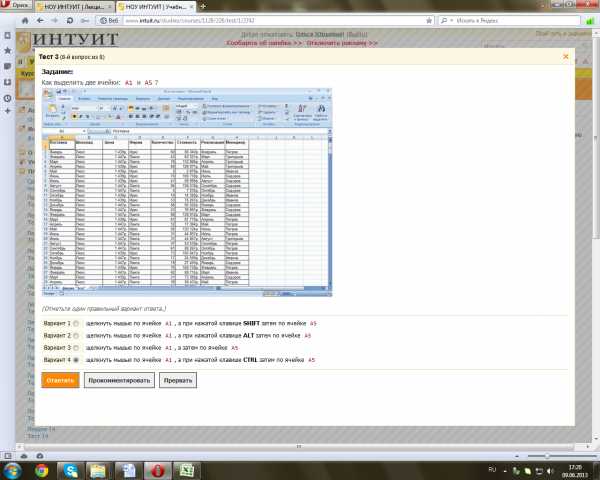This screenshot has height=480, width=600.
Task: Reload the current page
Action: click(70, 21)
